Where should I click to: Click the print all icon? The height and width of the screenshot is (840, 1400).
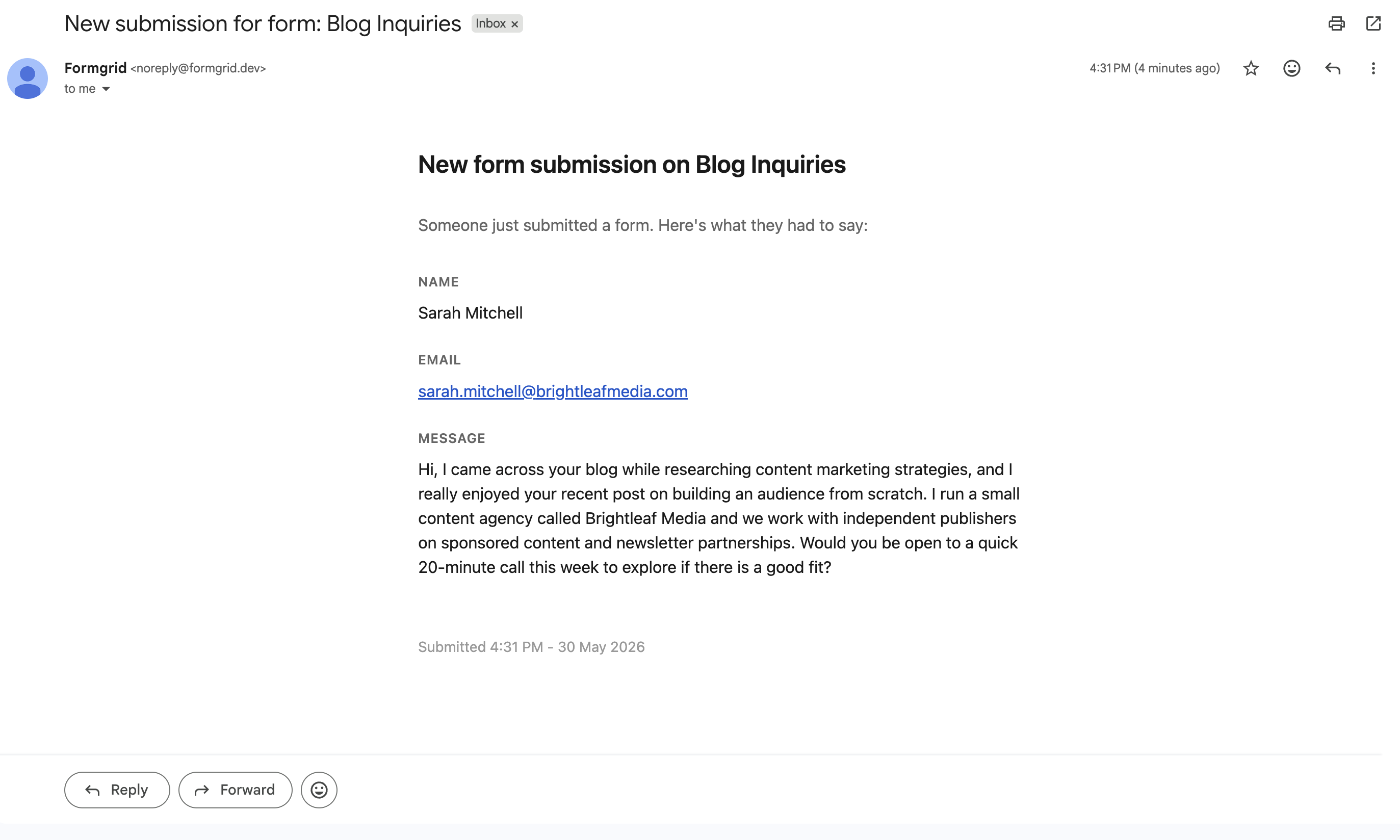tap(1336, 23)
